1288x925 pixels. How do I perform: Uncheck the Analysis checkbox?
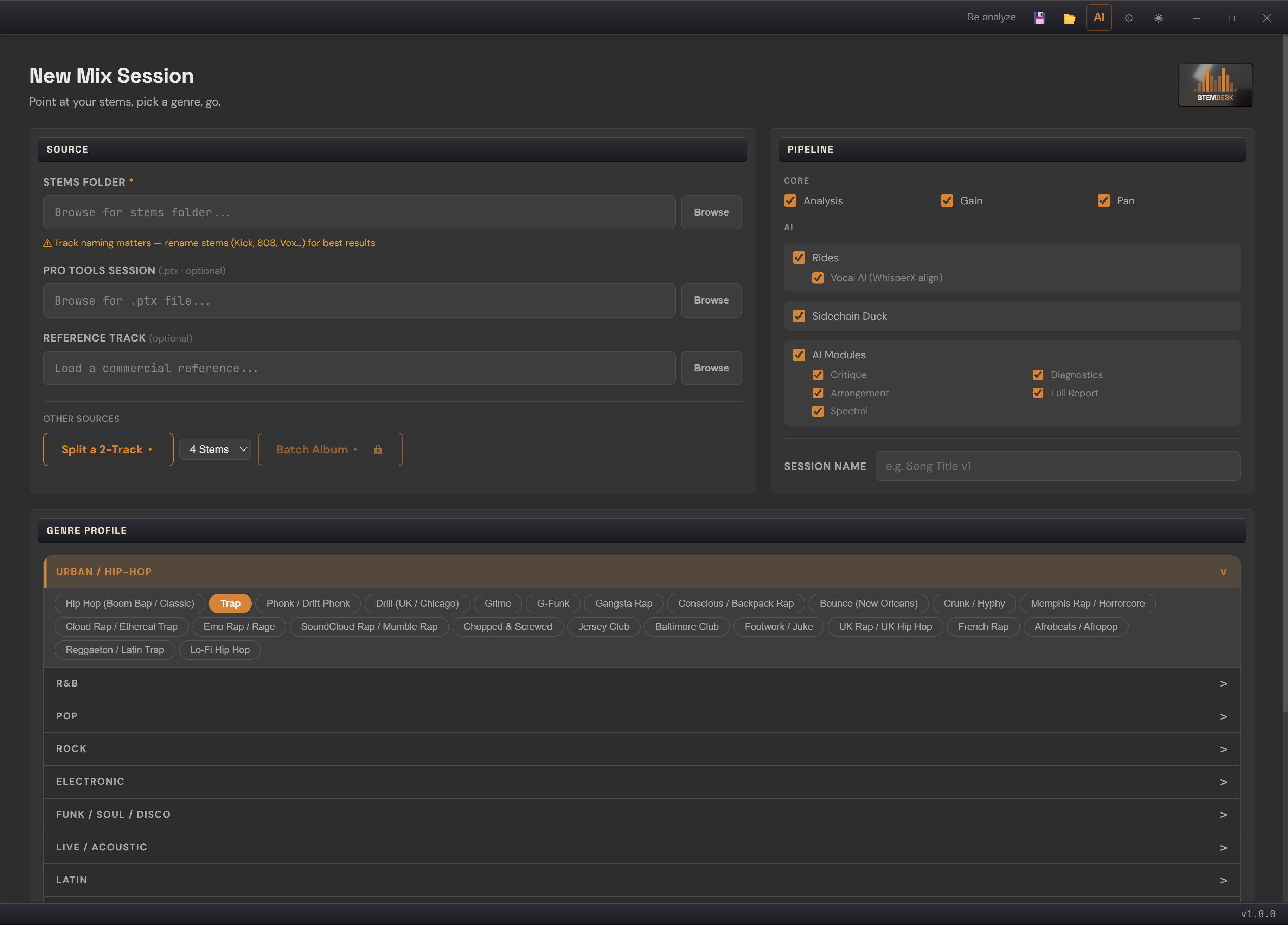[x=790, y=200]
